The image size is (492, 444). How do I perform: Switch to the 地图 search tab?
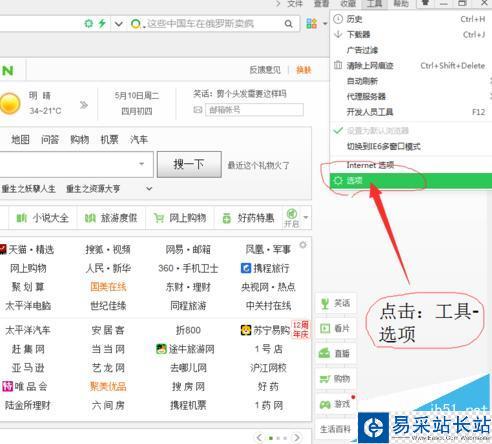coord(20,139)
